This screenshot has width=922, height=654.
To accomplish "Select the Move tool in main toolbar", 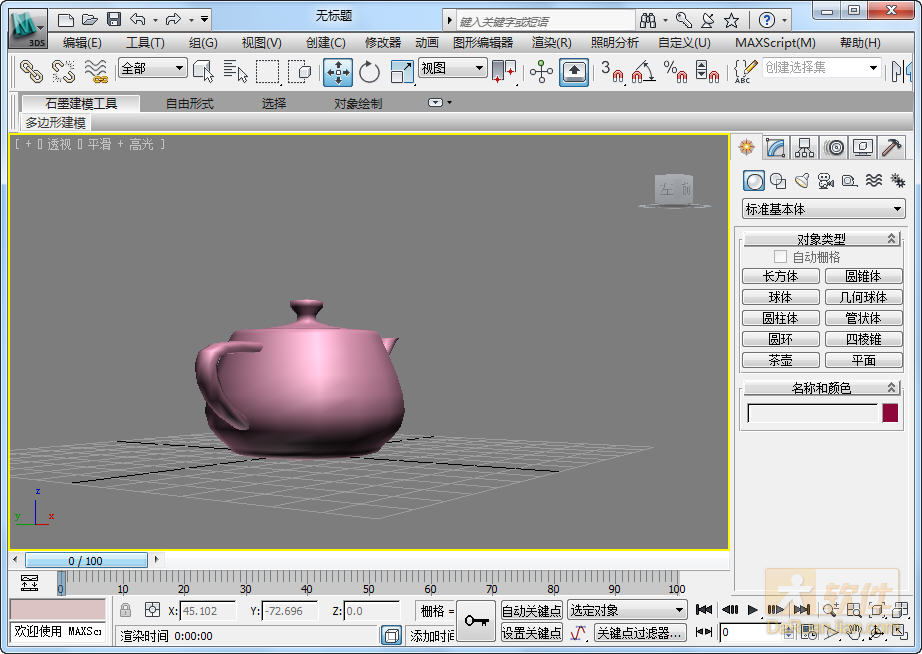I will (x=338, y=72).
